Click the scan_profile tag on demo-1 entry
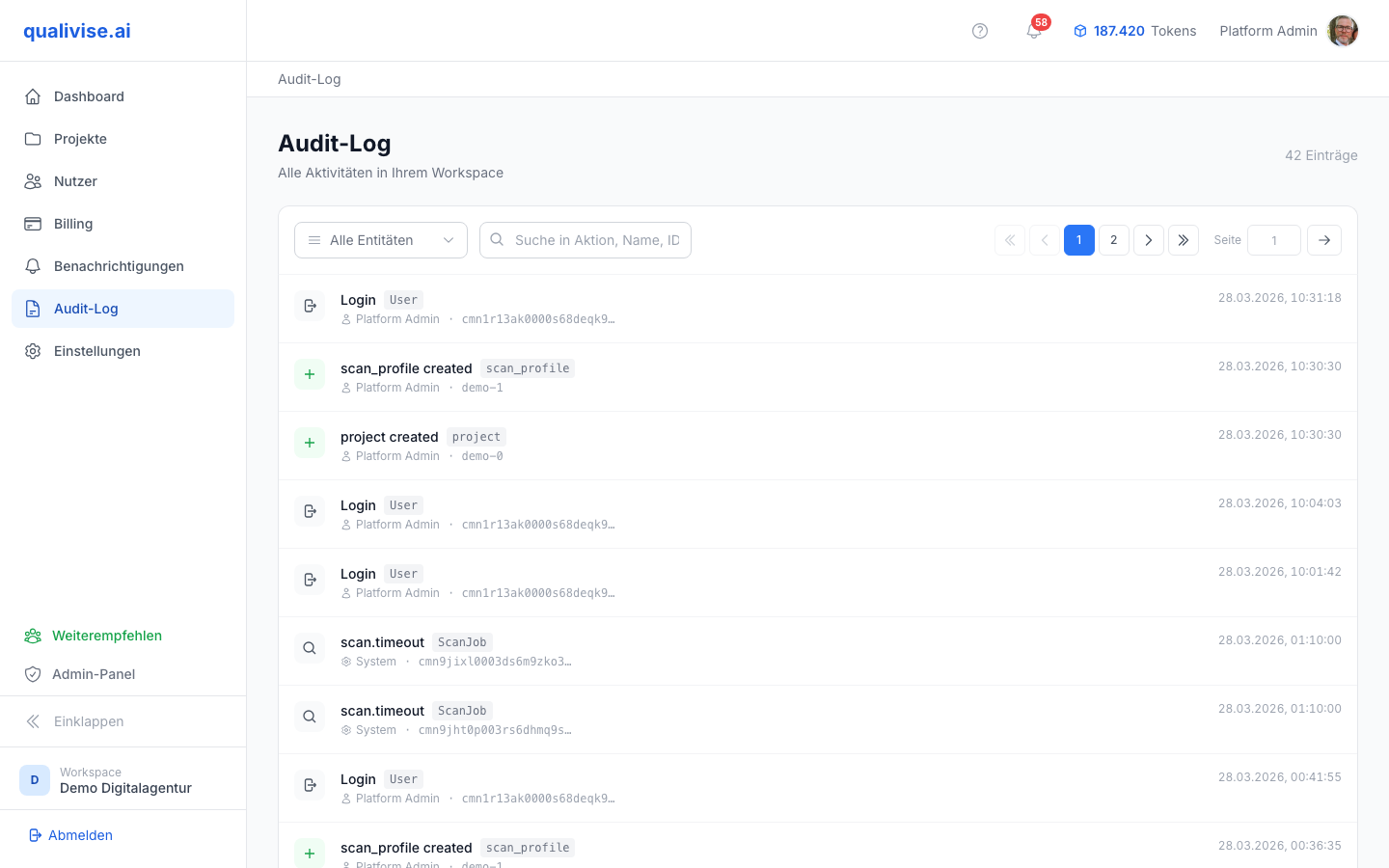 528,368
